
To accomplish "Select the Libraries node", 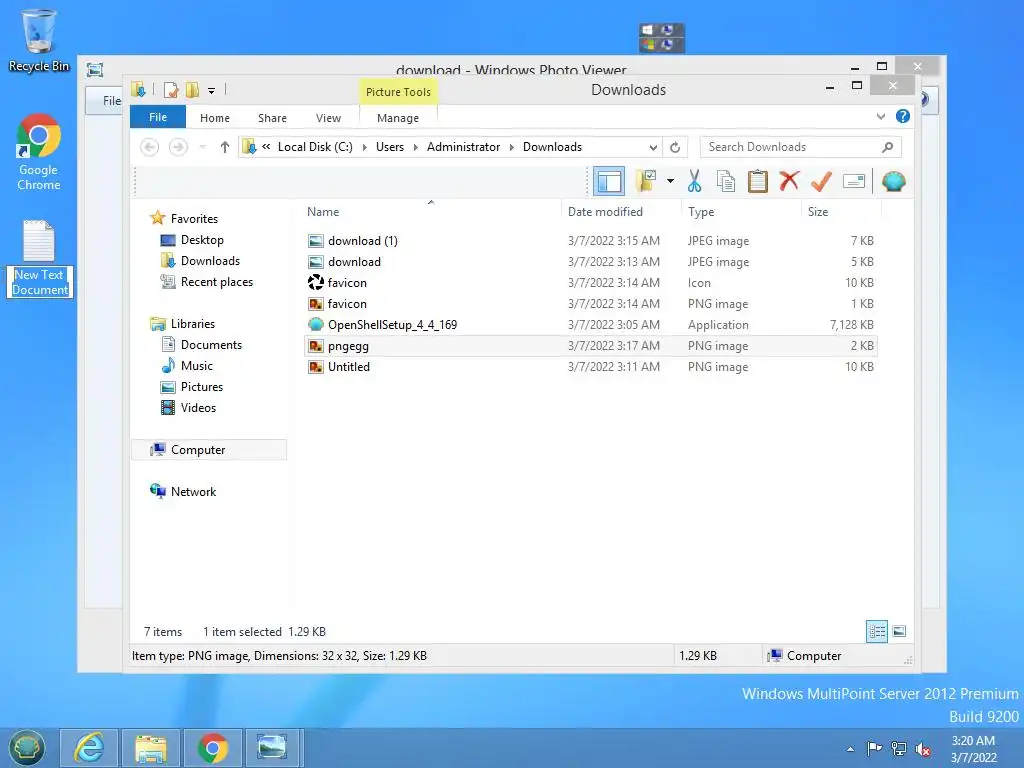I will click(192, 324).
